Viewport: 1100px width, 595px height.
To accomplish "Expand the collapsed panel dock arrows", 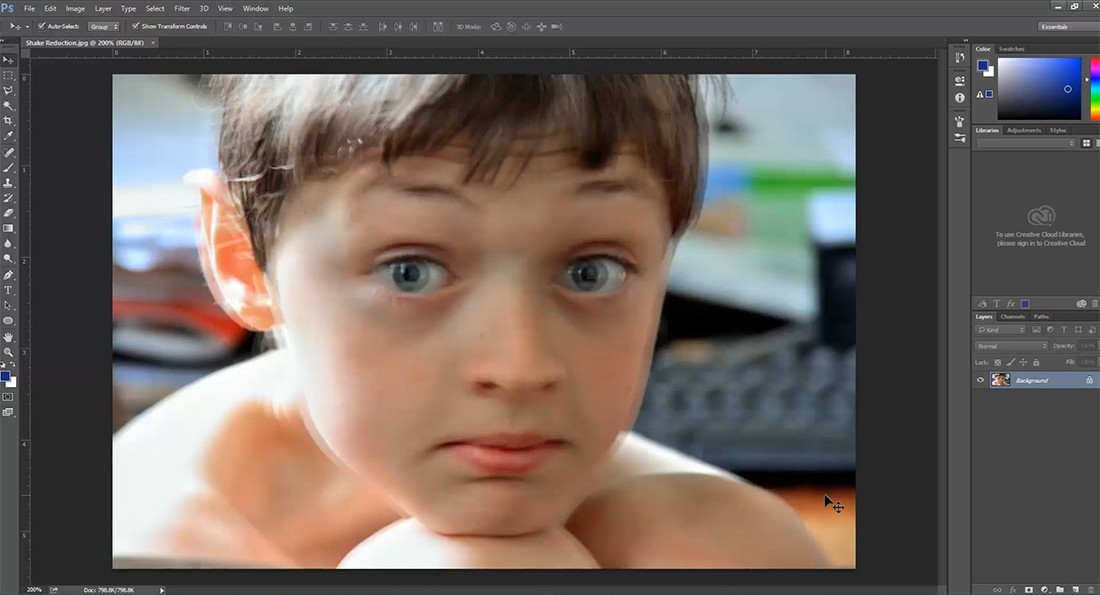I will (965, 41).
